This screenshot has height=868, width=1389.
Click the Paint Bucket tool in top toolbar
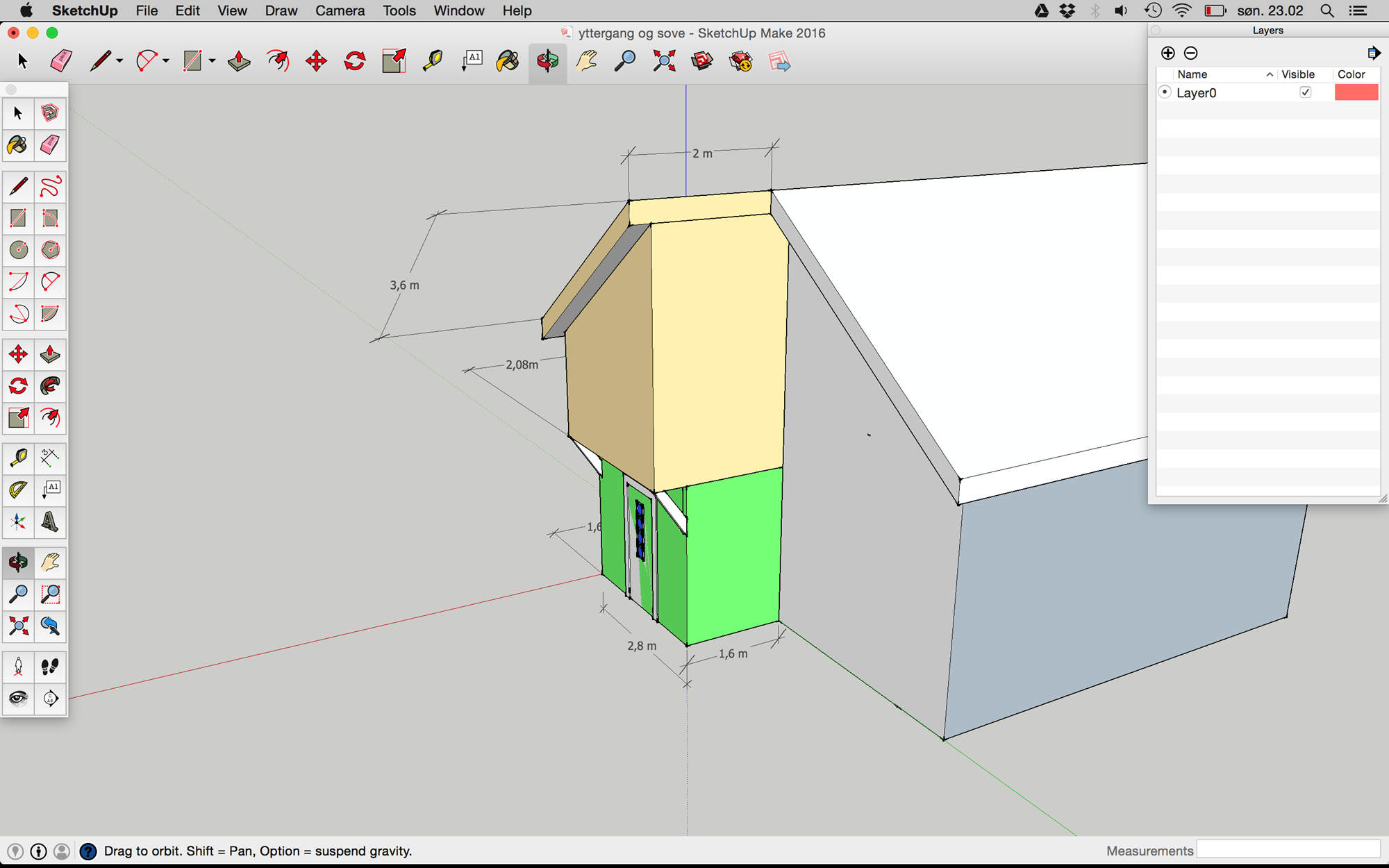click(x=508, y=61)
